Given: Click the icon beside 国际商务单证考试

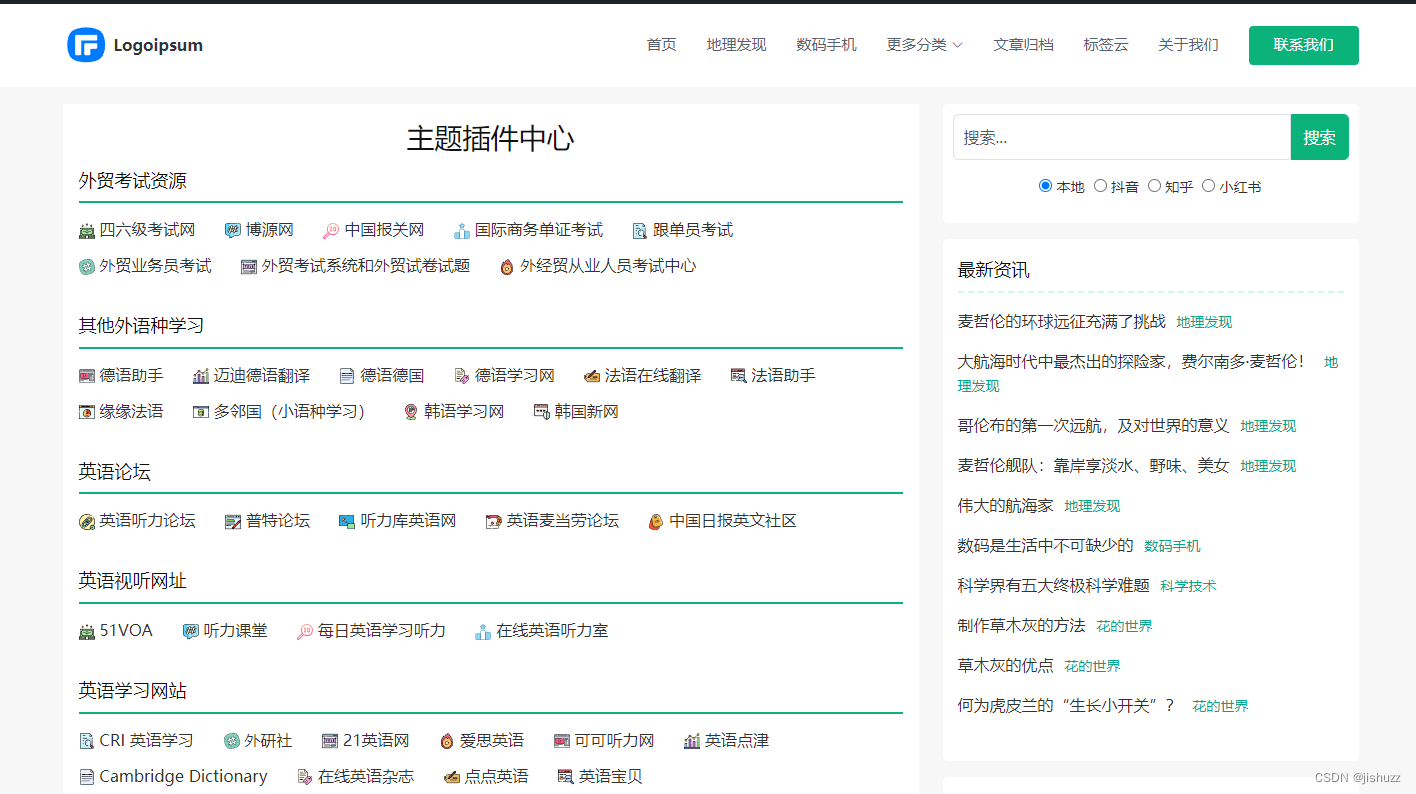Looking at the screenshot, I should pos(462,231).
